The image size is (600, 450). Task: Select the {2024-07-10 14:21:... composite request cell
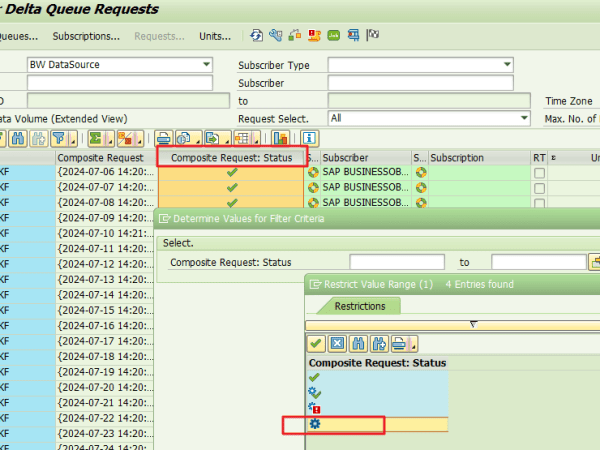(105, 233)
